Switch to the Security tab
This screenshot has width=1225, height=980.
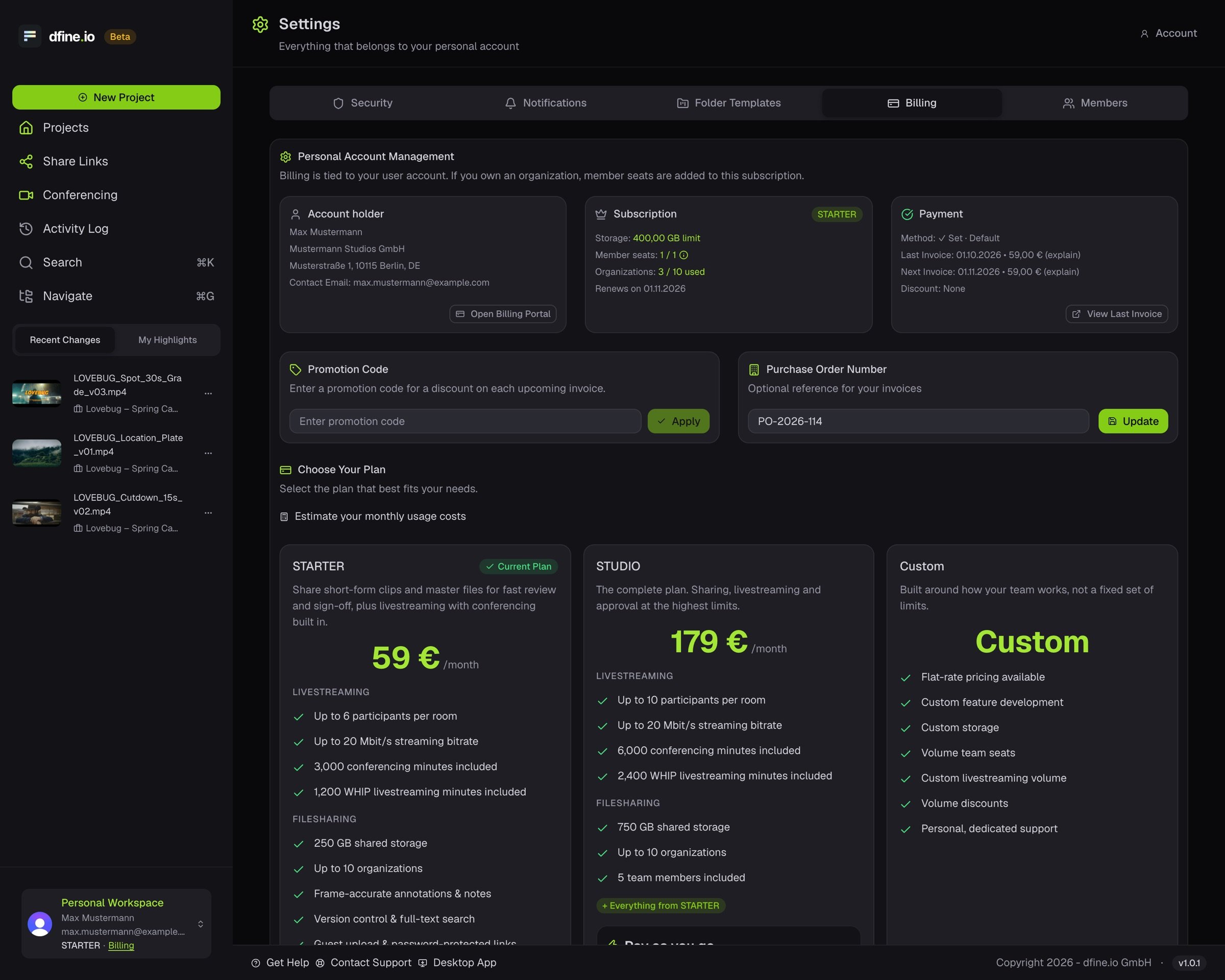tap(362, 103)
